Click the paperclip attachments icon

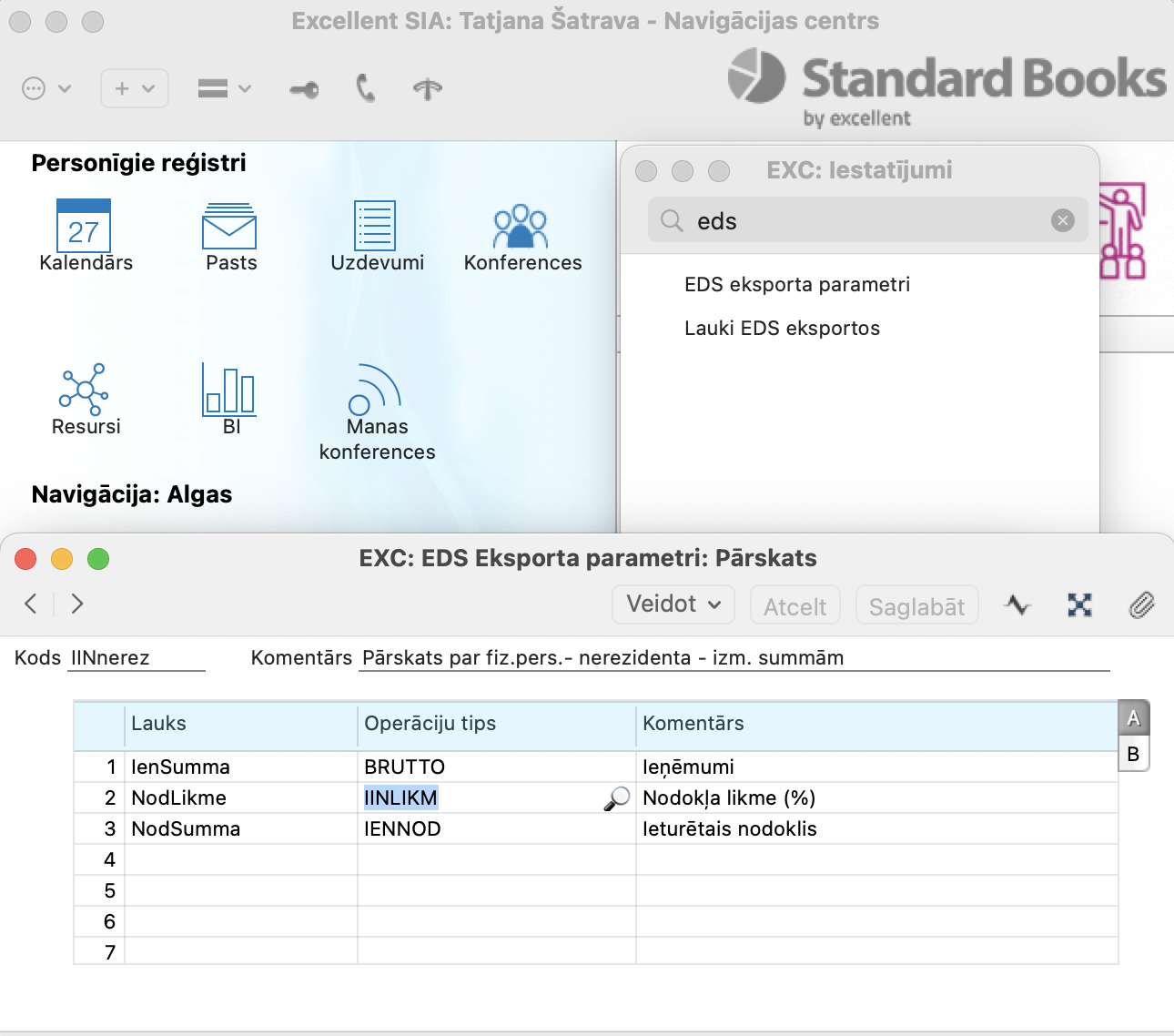pyautogui.click(x=1141, y=604)
